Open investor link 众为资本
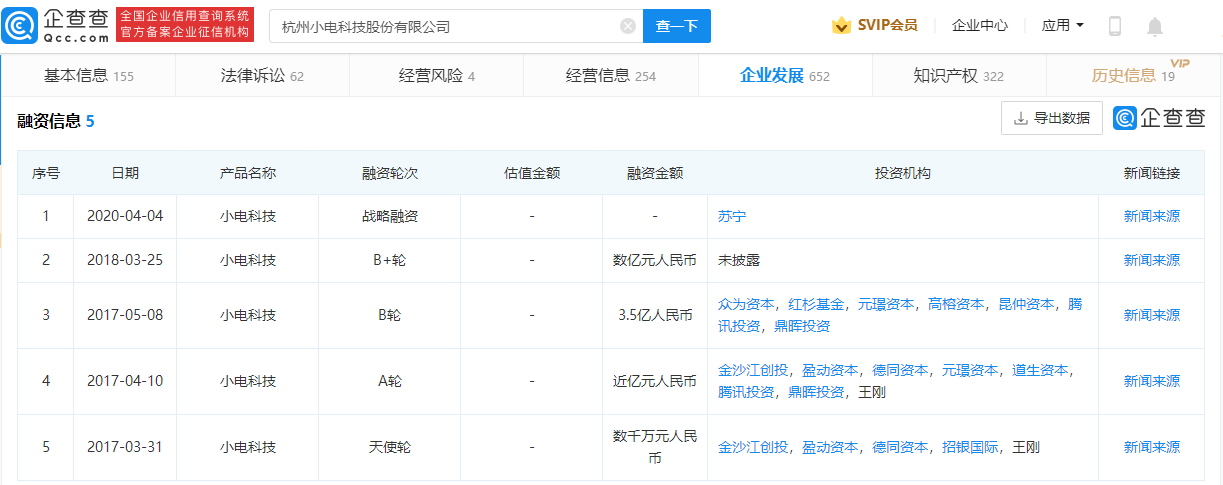1223x485 pixels. click(746, 304)
